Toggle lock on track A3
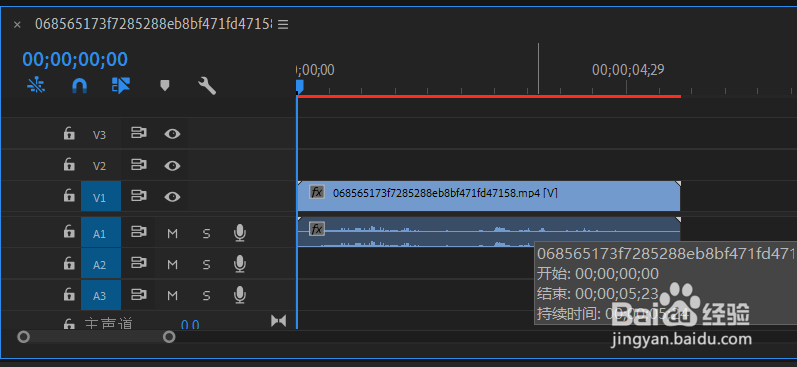797x367 pixels. point(69,295)
